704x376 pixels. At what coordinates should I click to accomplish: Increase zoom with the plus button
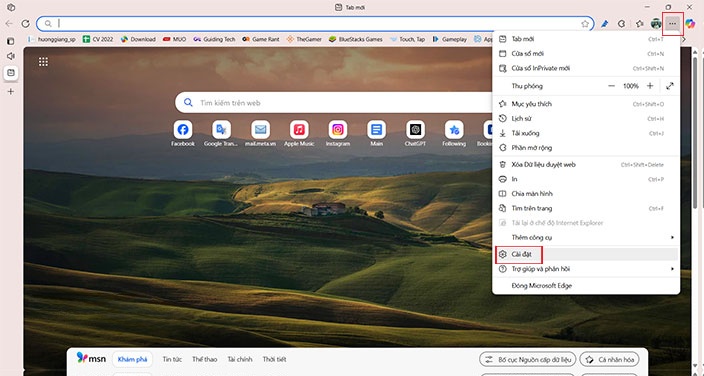click(x=650, y=86)
